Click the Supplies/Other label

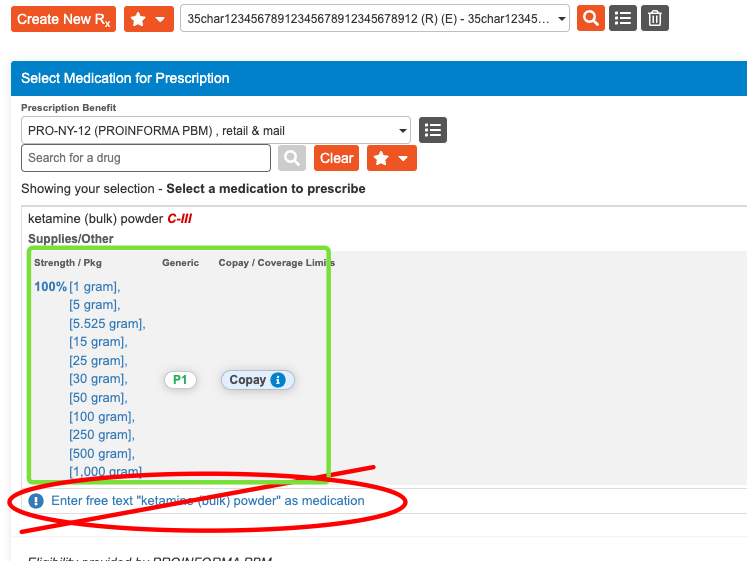pyautogui.click(x=71, y=239)
